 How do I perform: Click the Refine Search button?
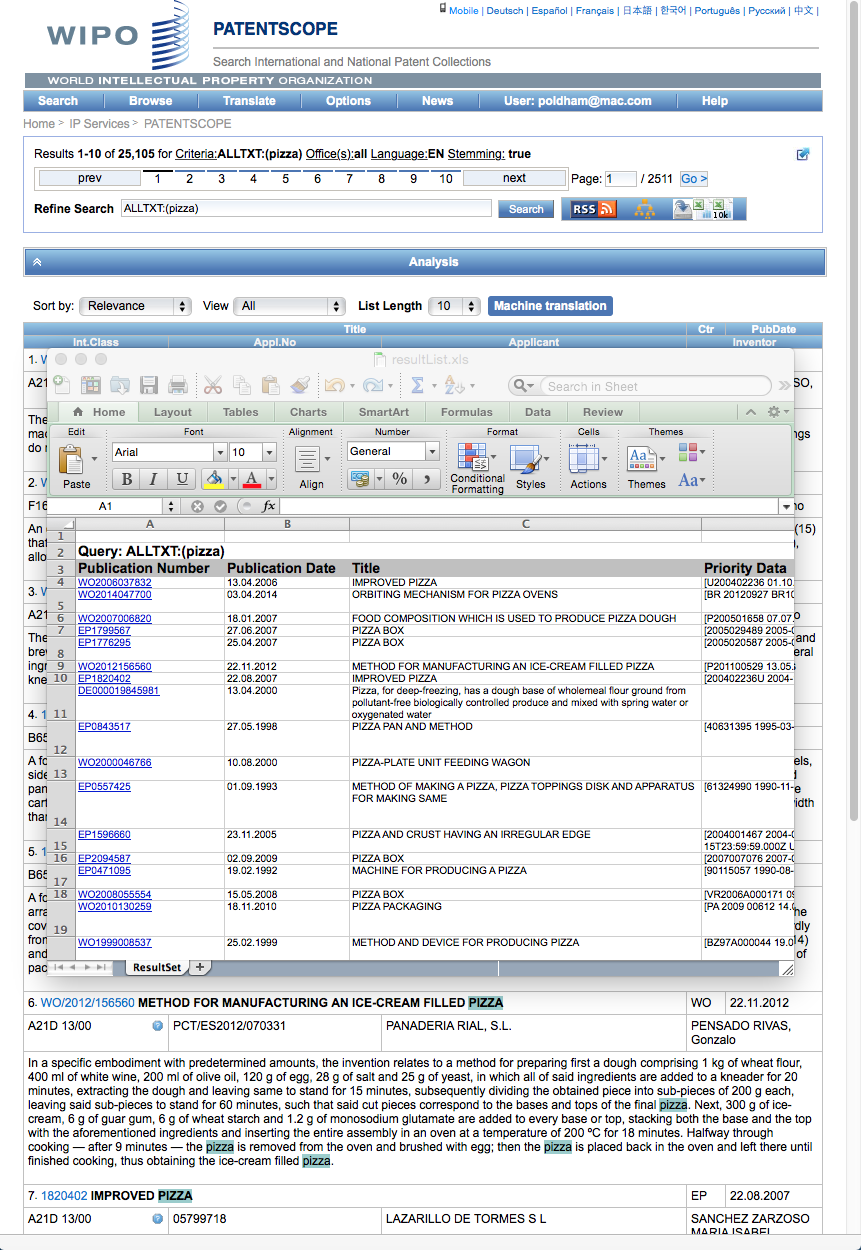coord(526,209)
